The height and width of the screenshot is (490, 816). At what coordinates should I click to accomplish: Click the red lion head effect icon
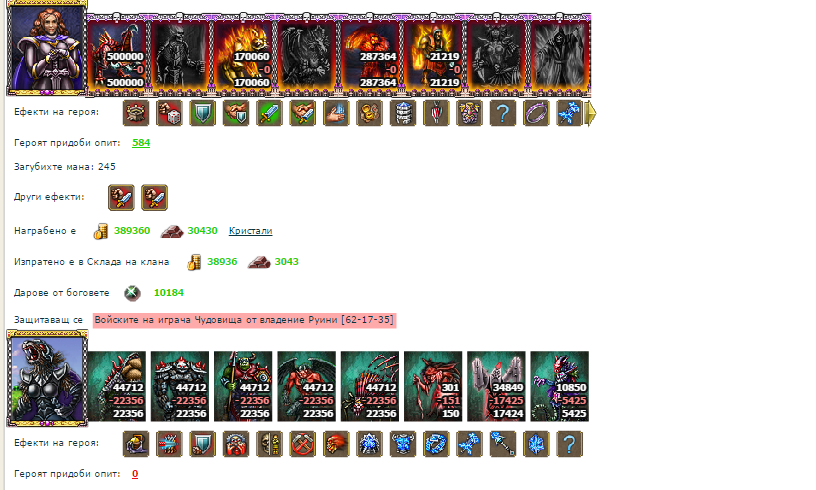tap(336, 444)
